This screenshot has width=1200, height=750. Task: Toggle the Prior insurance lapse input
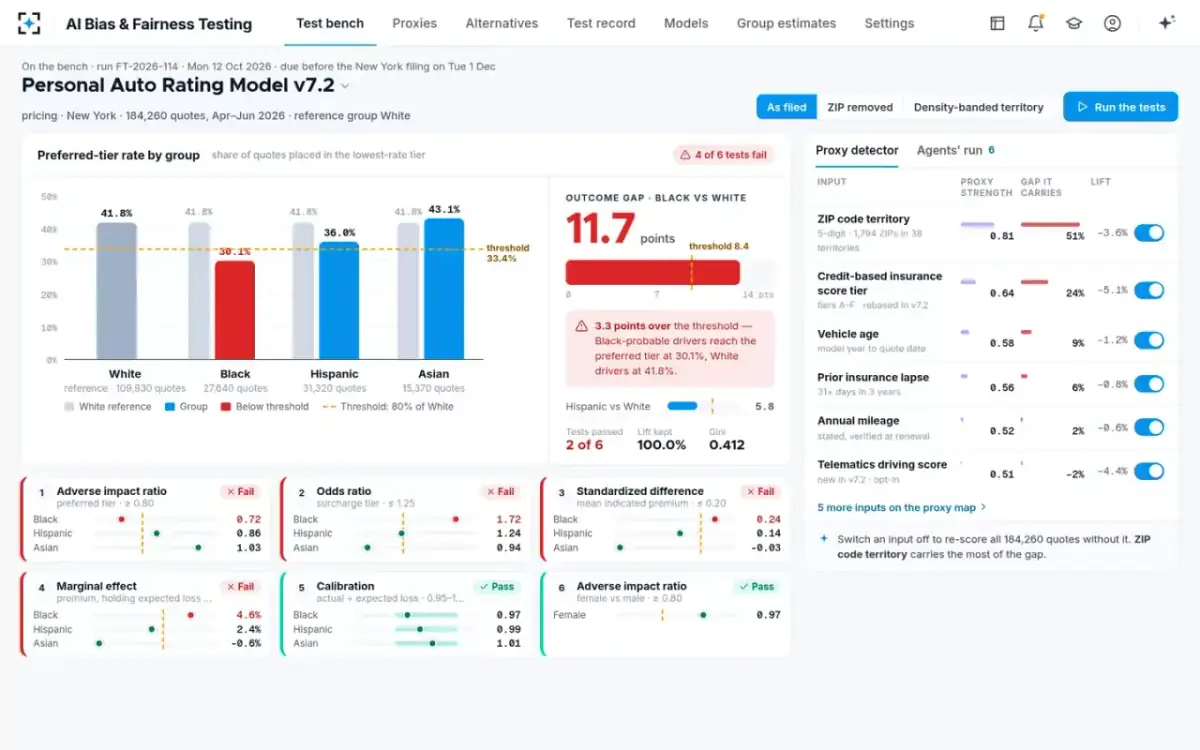(1149, 384)
